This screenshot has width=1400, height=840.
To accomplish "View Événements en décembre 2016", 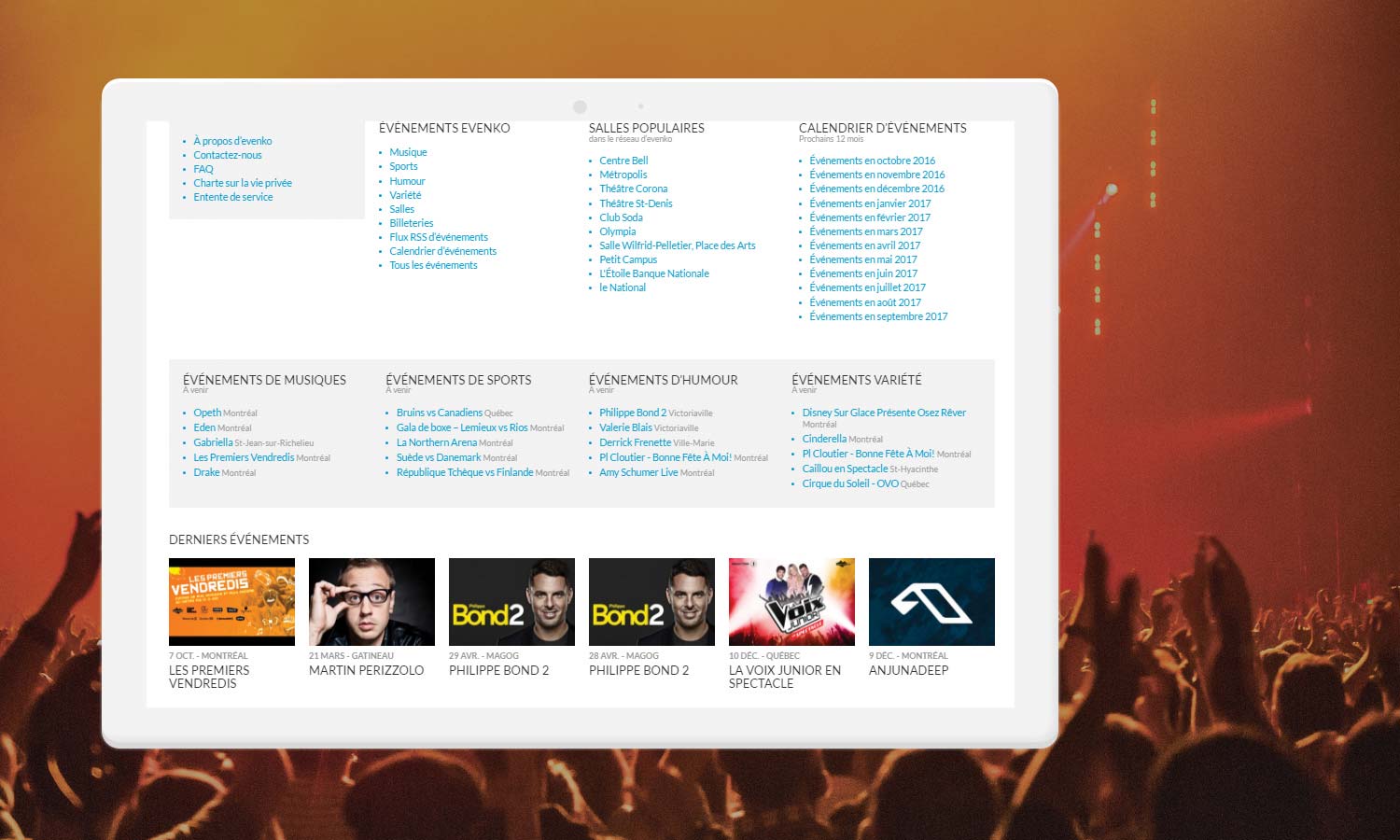I will [x=876, y=189].
